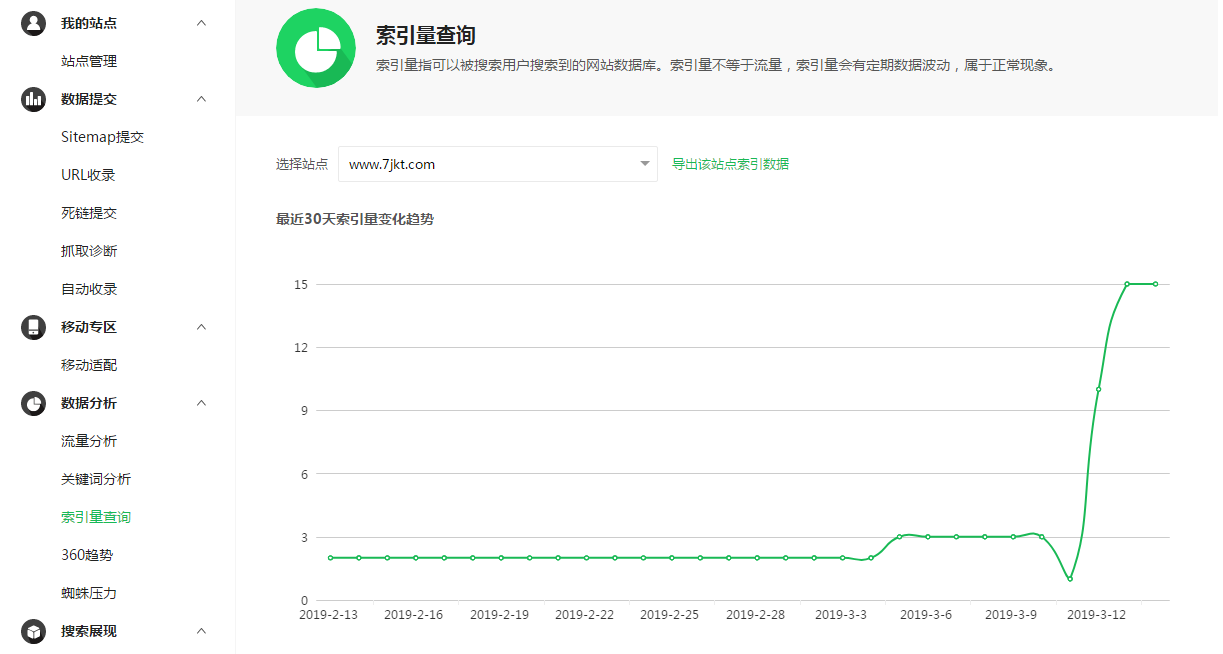Collapse the 移动专区 section
This screenshot has width=1223, height=654.
click(201, 326)
